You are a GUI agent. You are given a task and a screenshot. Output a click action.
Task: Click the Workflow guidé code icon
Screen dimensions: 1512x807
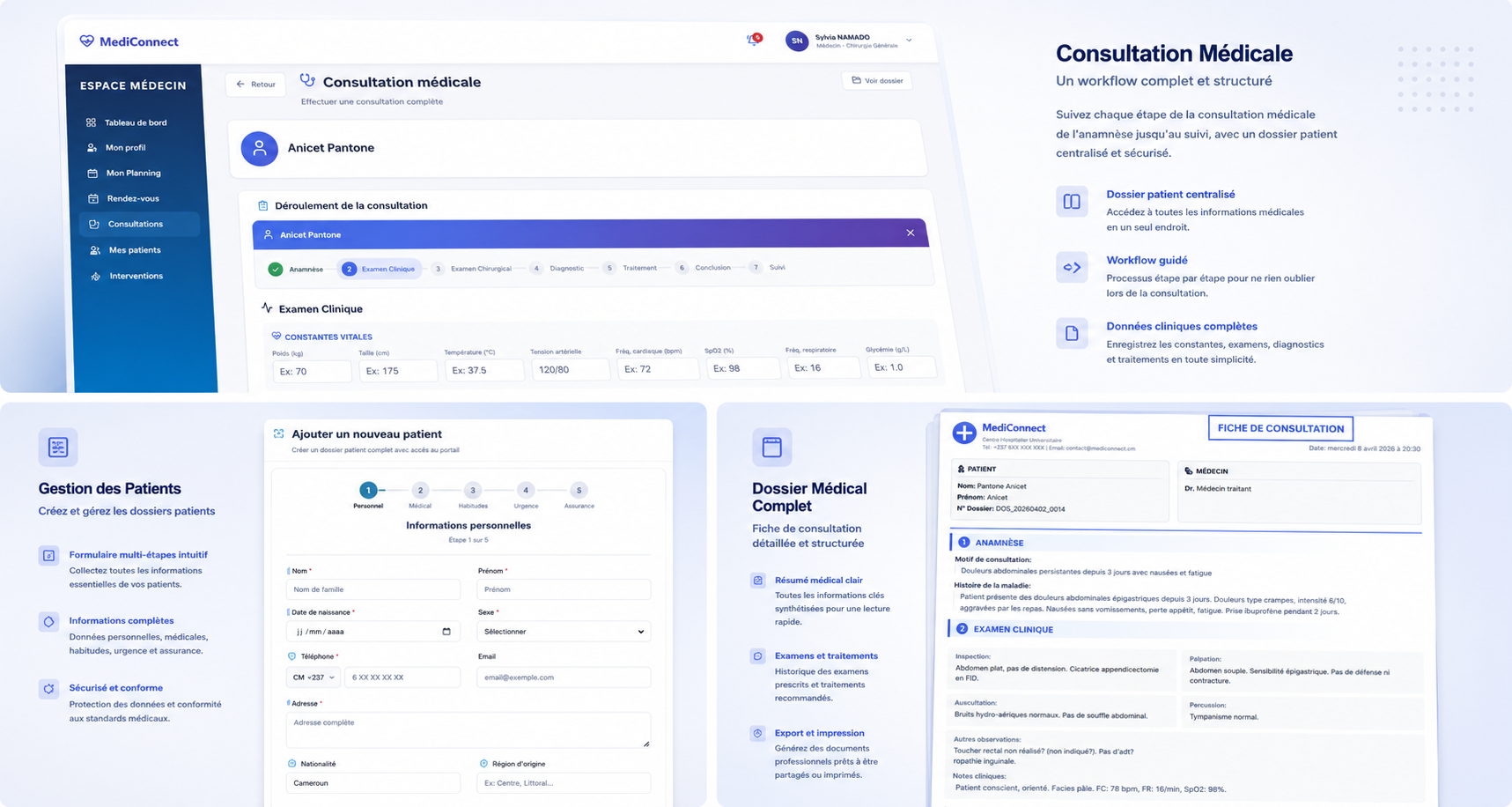click(1072, 267)
